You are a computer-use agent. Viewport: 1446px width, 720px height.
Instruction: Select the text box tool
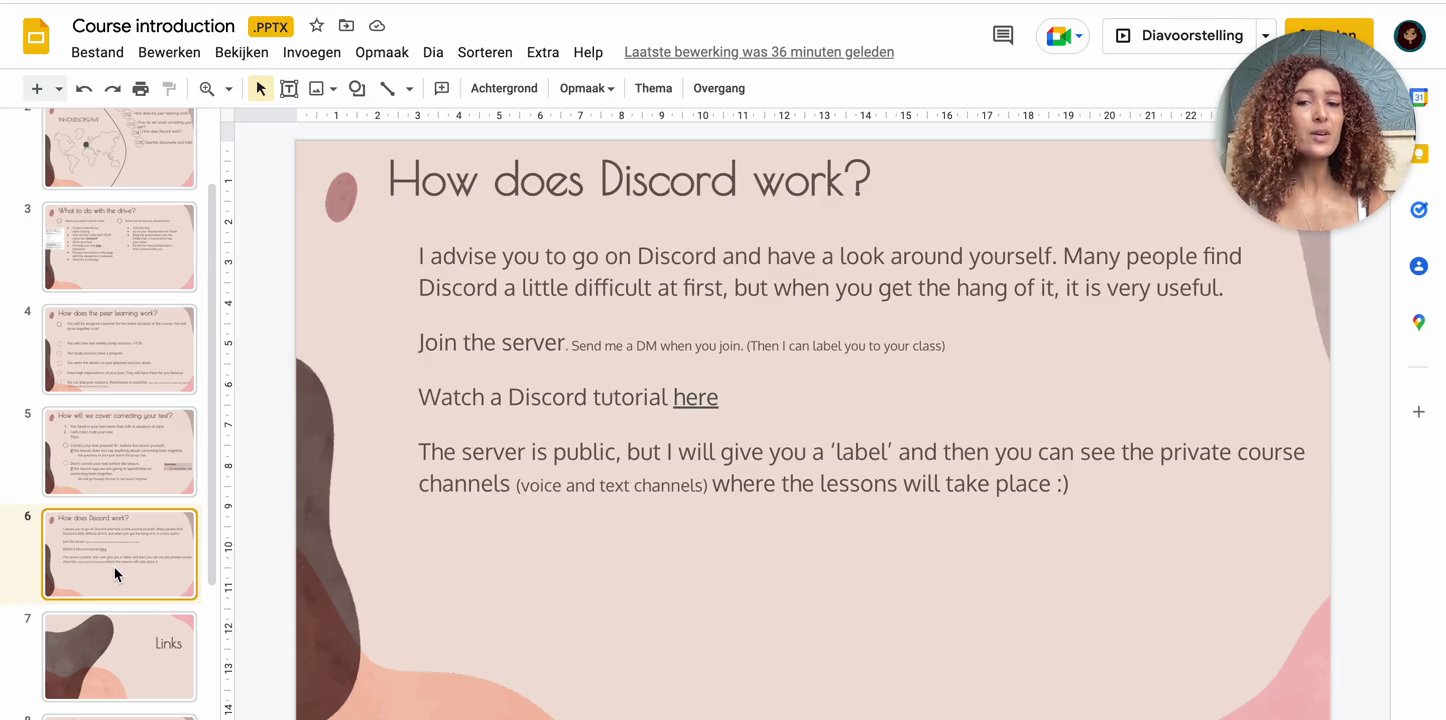289,88
